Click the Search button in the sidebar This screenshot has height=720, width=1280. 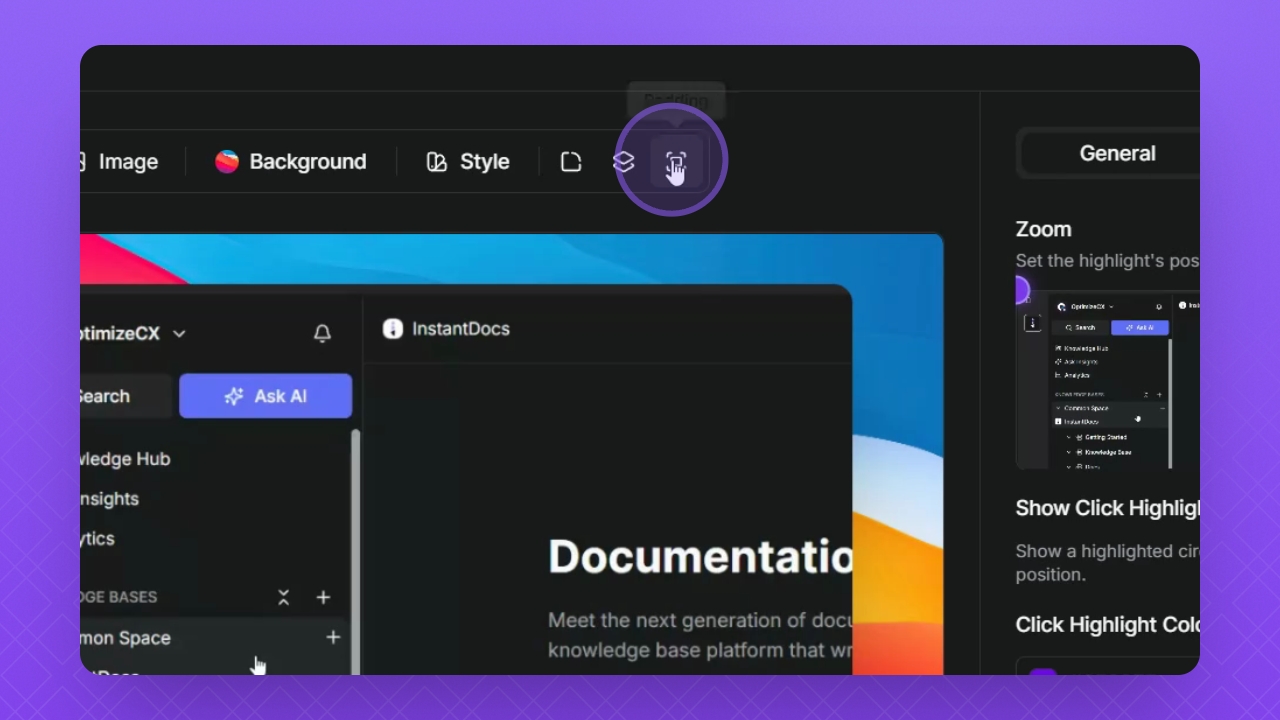126,396
